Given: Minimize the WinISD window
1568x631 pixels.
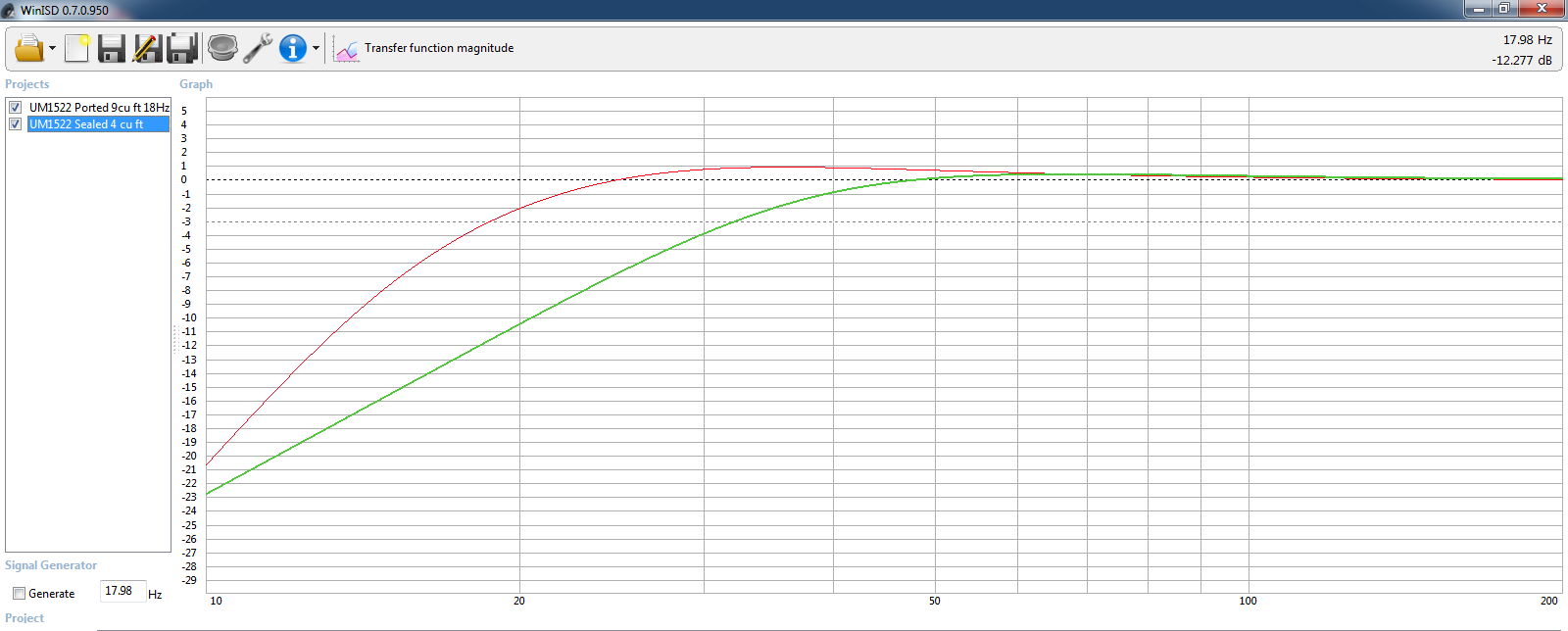Looking at the screenshot, I should 1478,9.
